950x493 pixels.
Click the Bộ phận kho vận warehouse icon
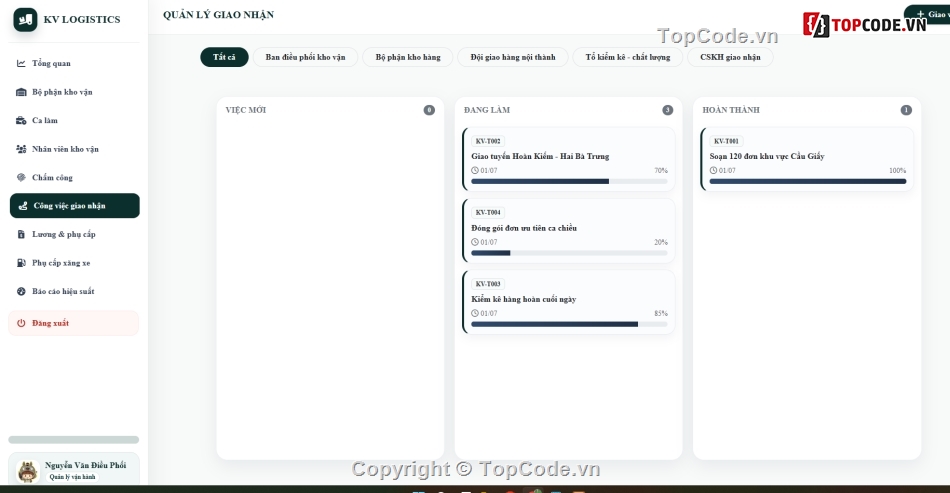21,92
